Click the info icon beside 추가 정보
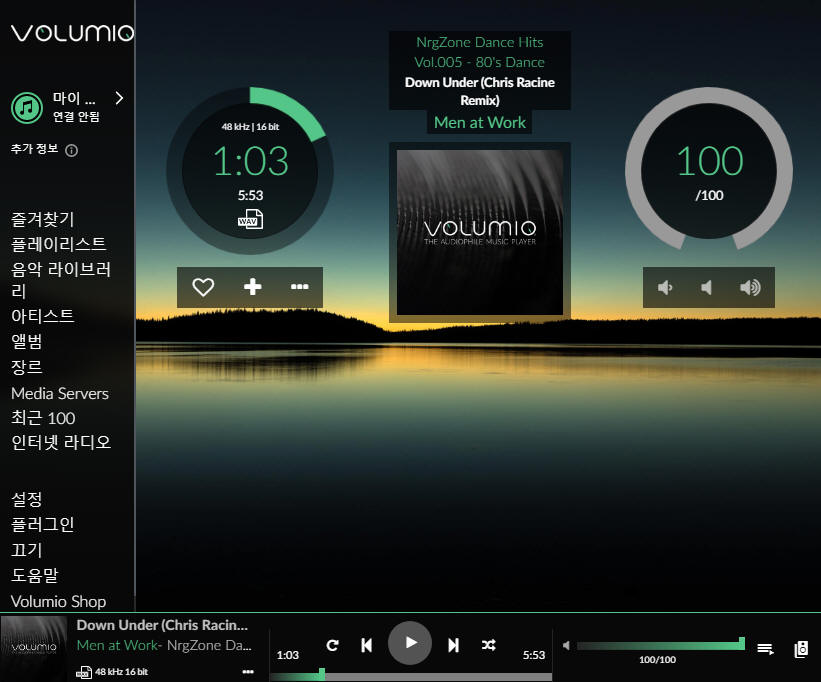The image size is (821, 682). 71,151
